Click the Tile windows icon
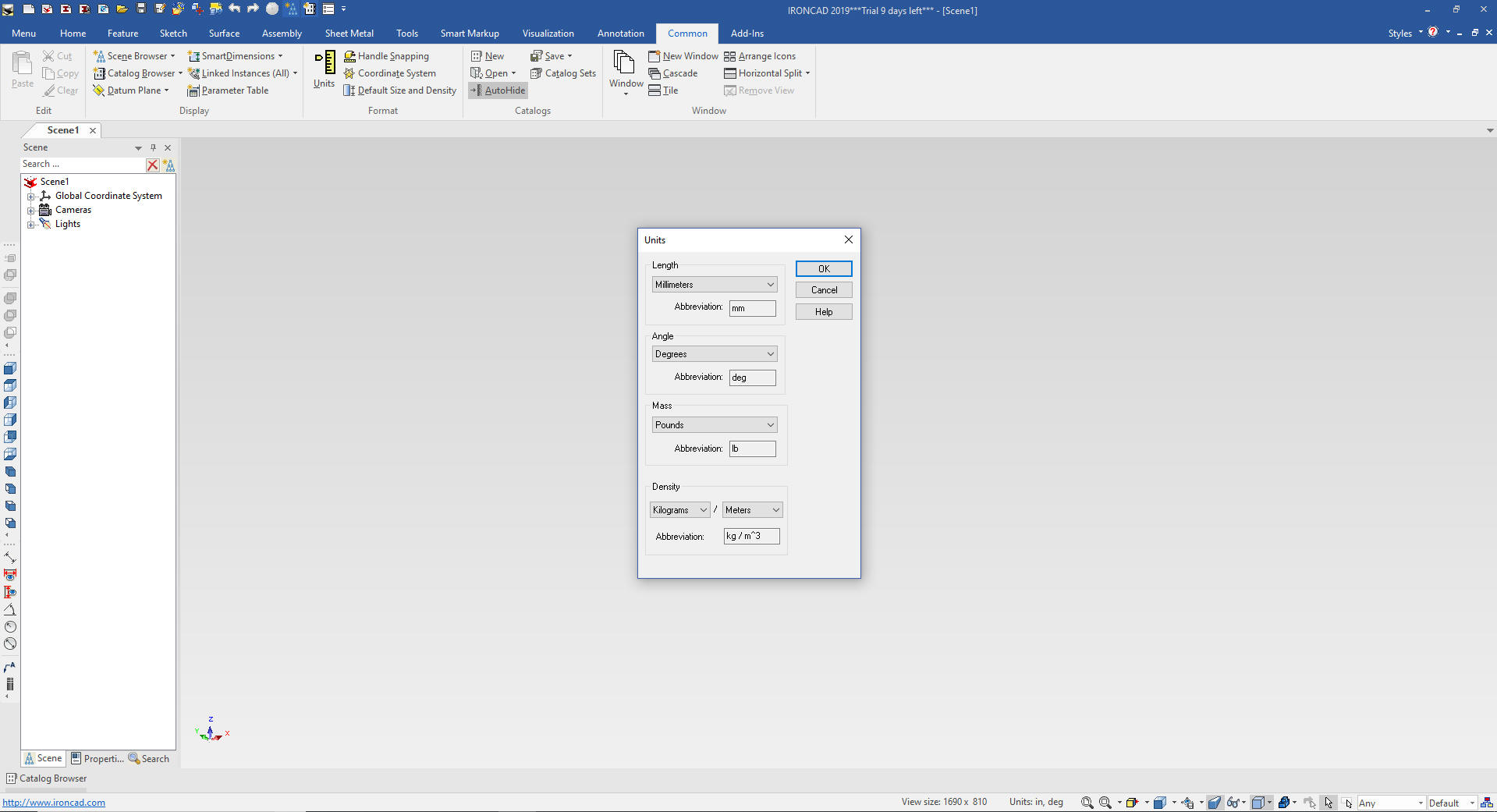 coord(654,90)
